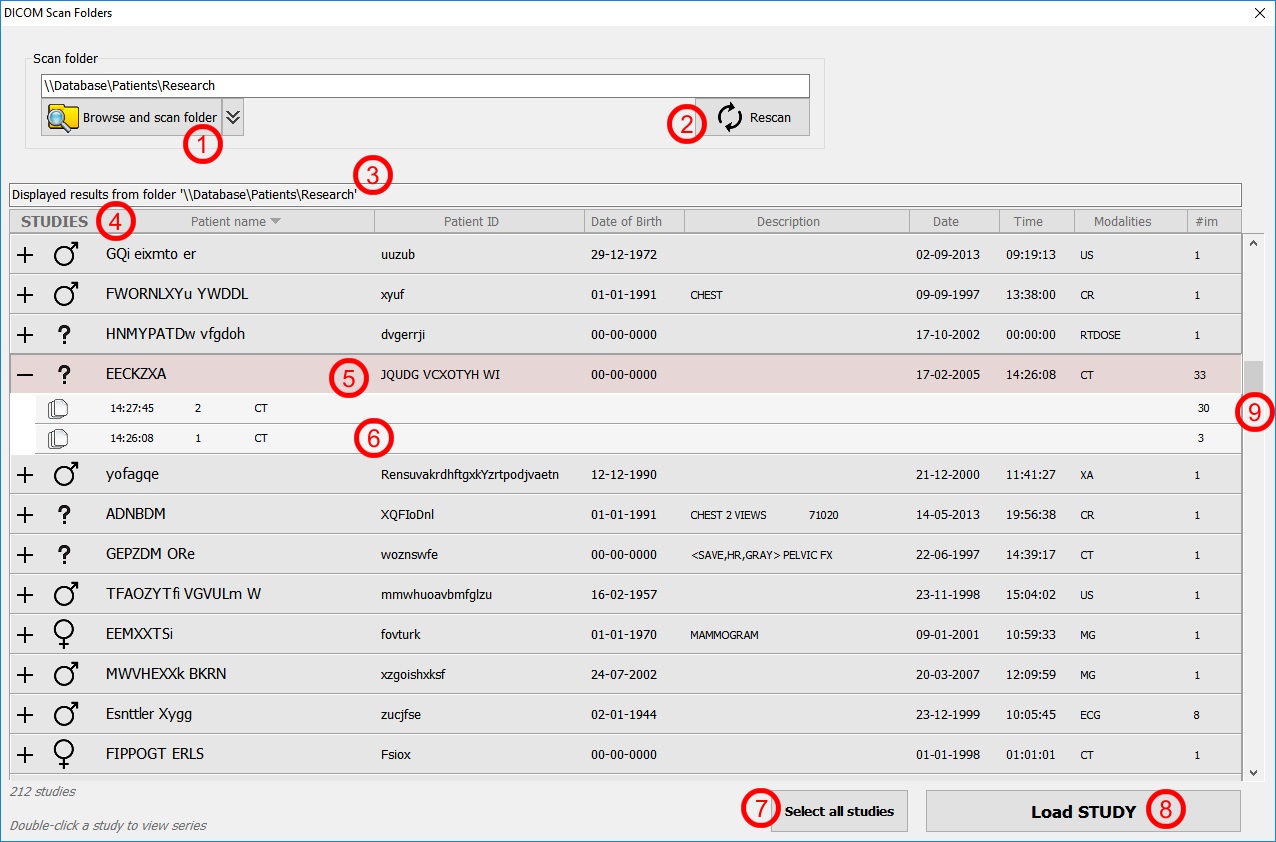Select patient ID mmwhuoavbmfglzu

pyautogui.click(x=436, y=595)
